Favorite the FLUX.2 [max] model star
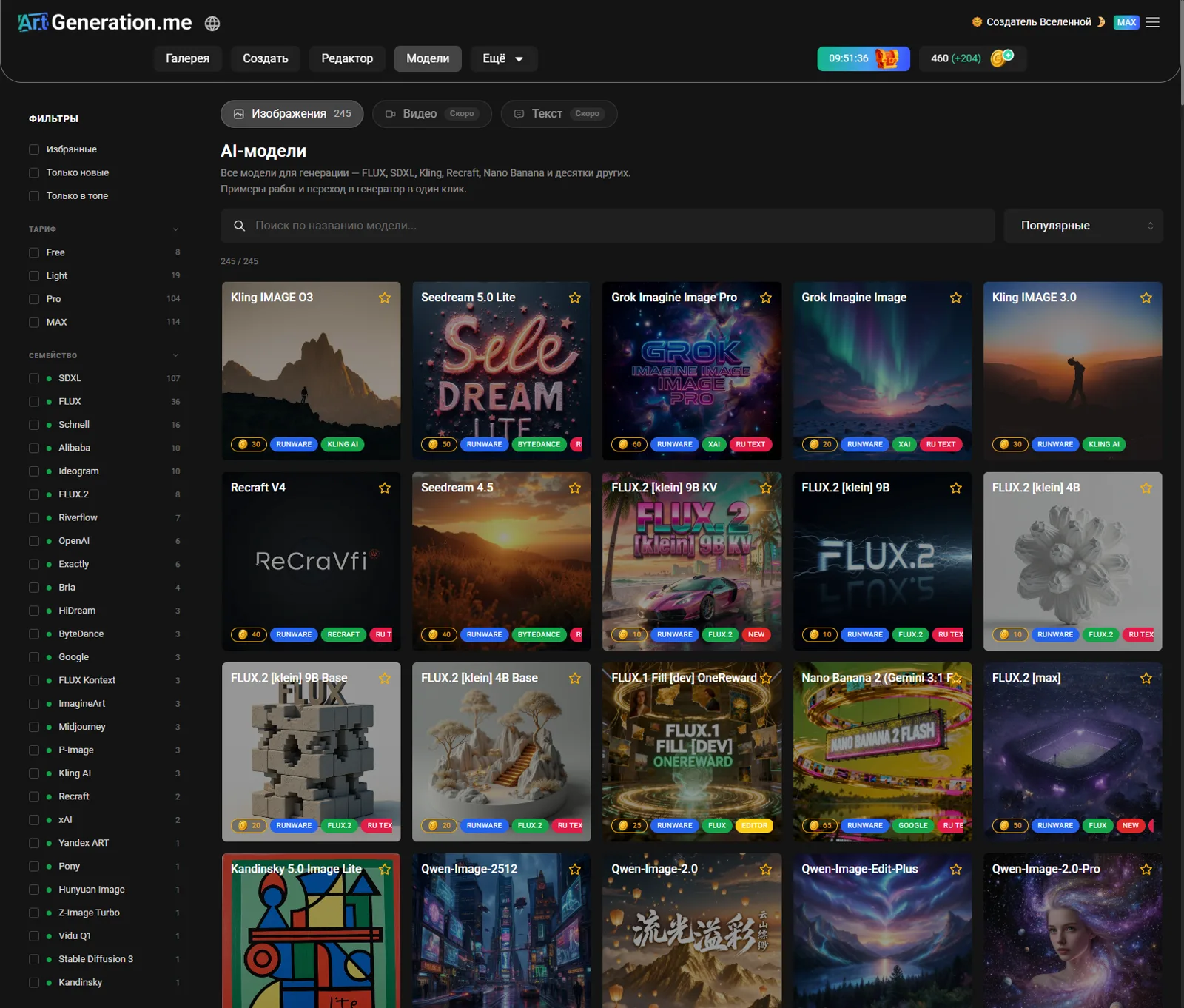This screenshot has width=1184, height=1008. pyautogui.click(x=1146, y=678)
